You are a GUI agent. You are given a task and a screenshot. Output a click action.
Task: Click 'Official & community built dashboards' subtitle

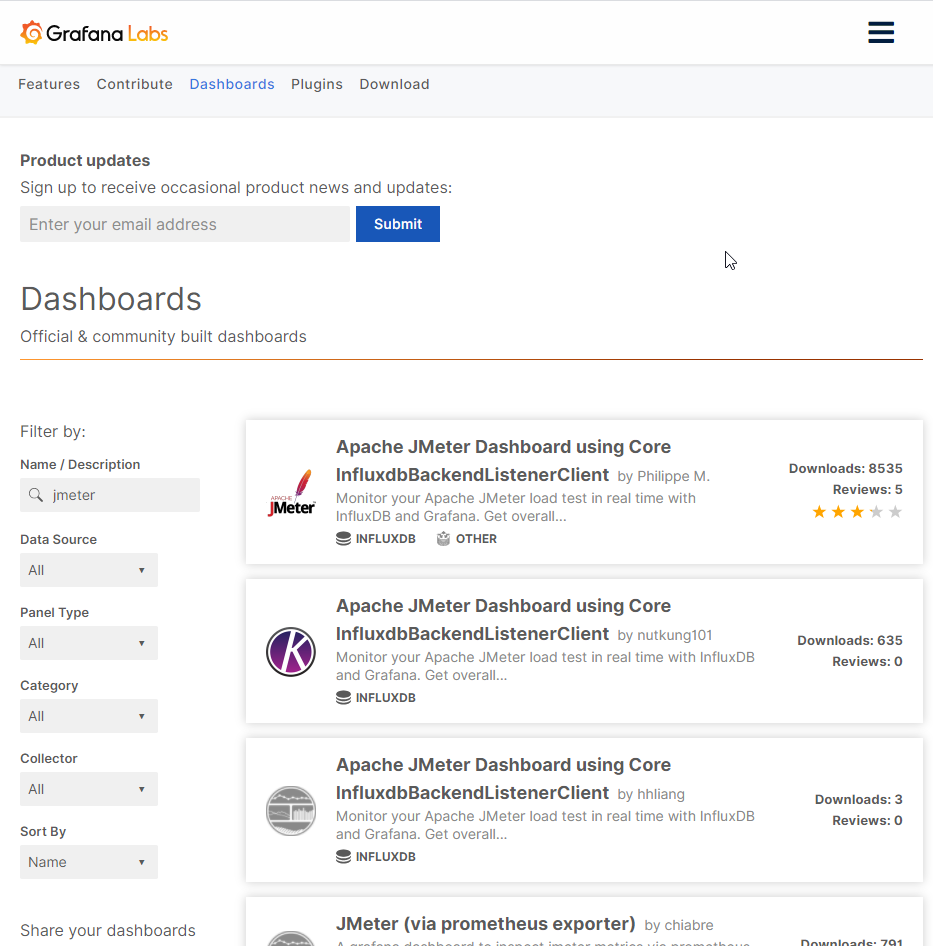click(x=164, y=337)
